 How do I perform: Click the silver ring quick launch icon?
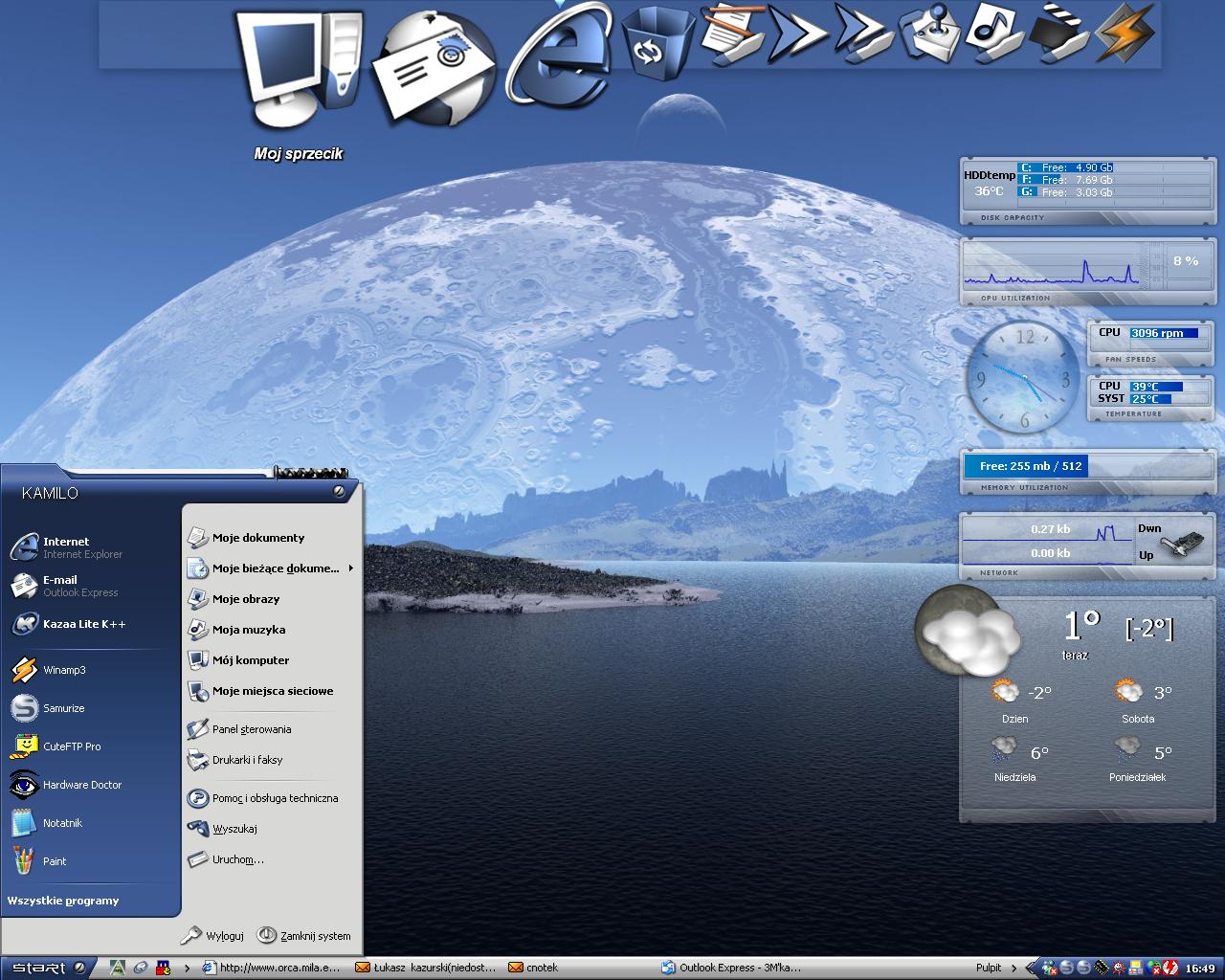click(x=140, y=968)
